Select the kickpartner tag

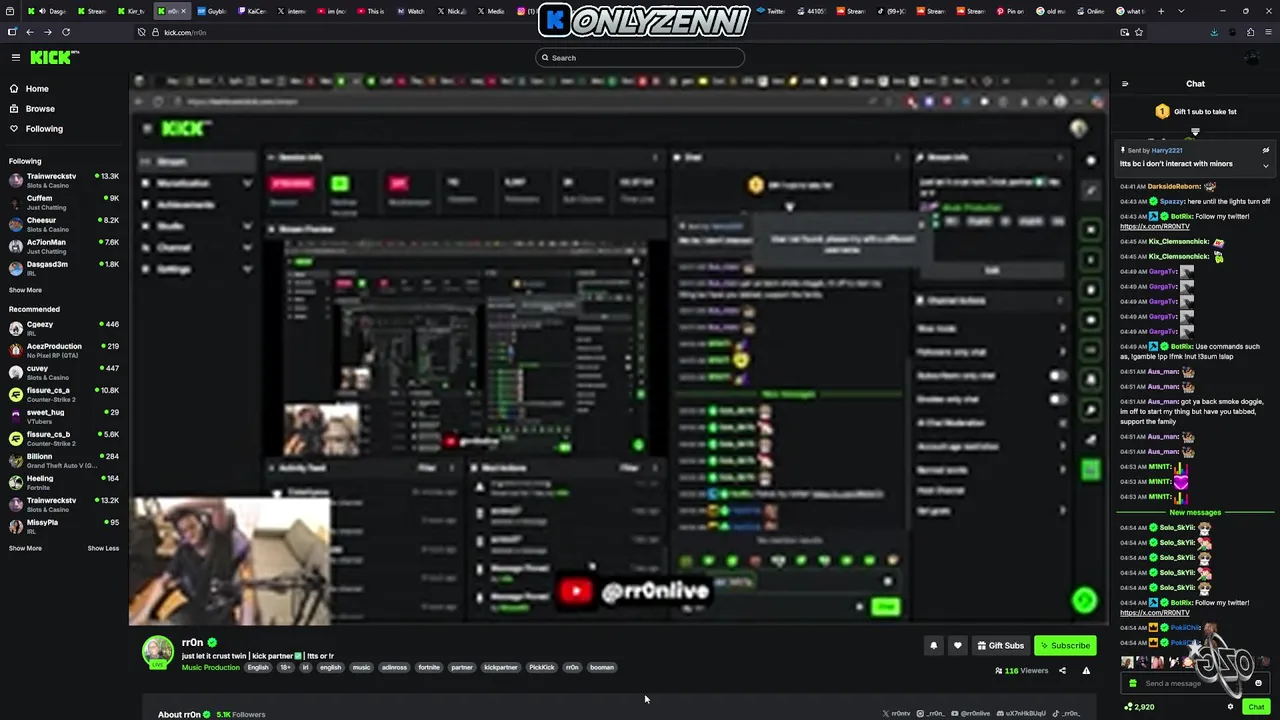tap(500, 667)
